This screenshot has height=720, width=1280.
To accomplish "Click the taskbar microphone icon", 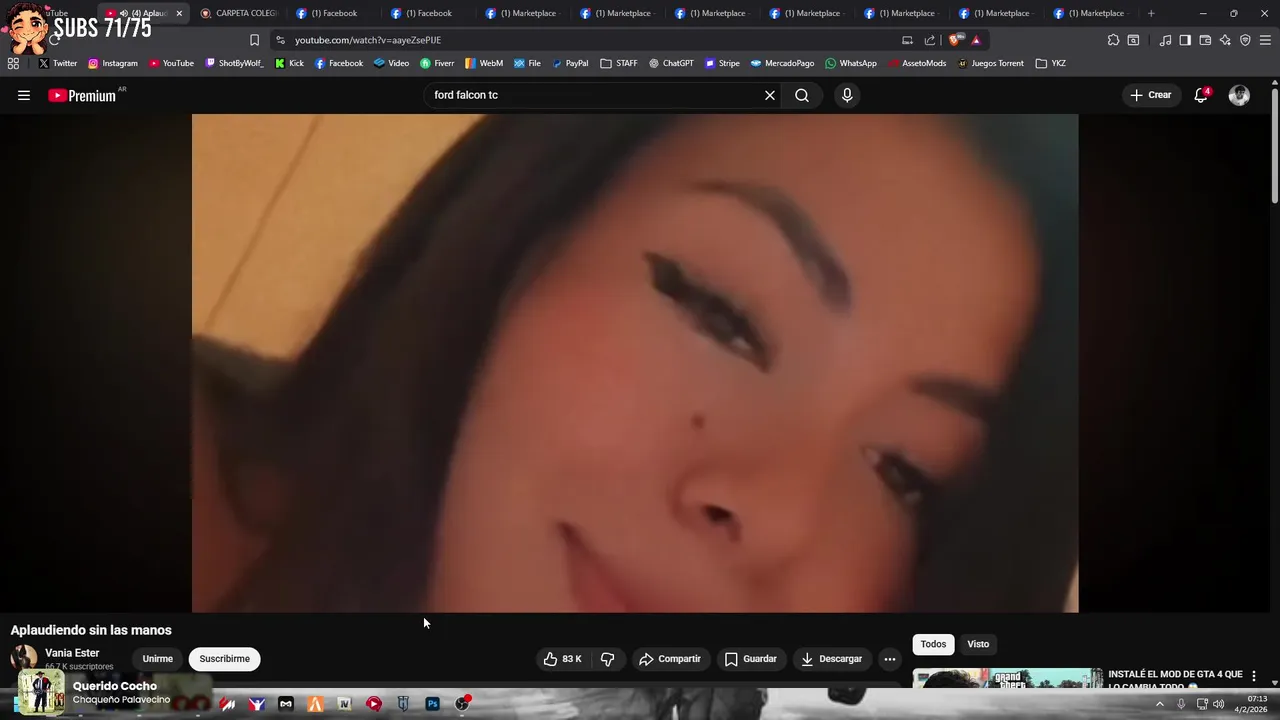I will [x=1181, y=704].
